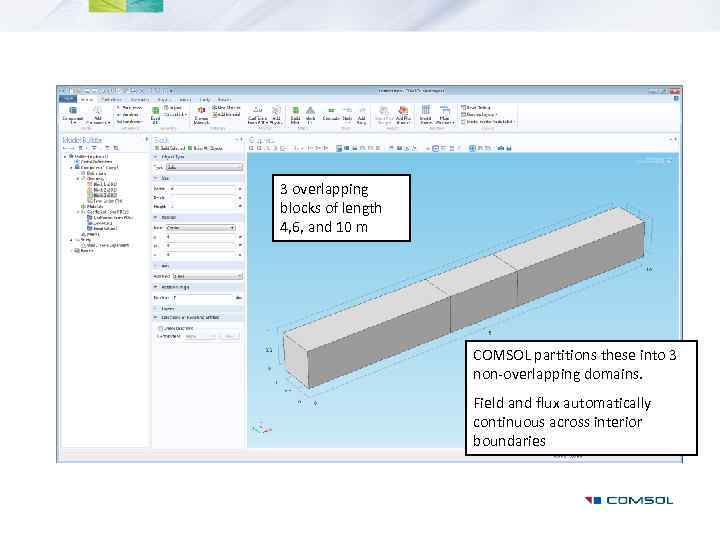This screenshot has width=720, height=540.
Task: Collapse the Rotation Angle section header
Action: [x=198, y=287]
